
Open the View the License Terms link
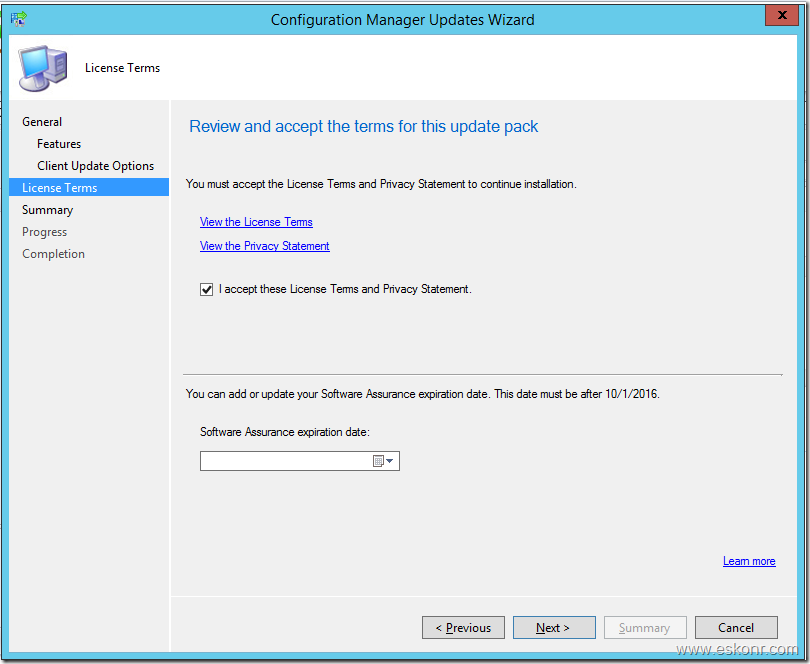[x=256, y=222]
